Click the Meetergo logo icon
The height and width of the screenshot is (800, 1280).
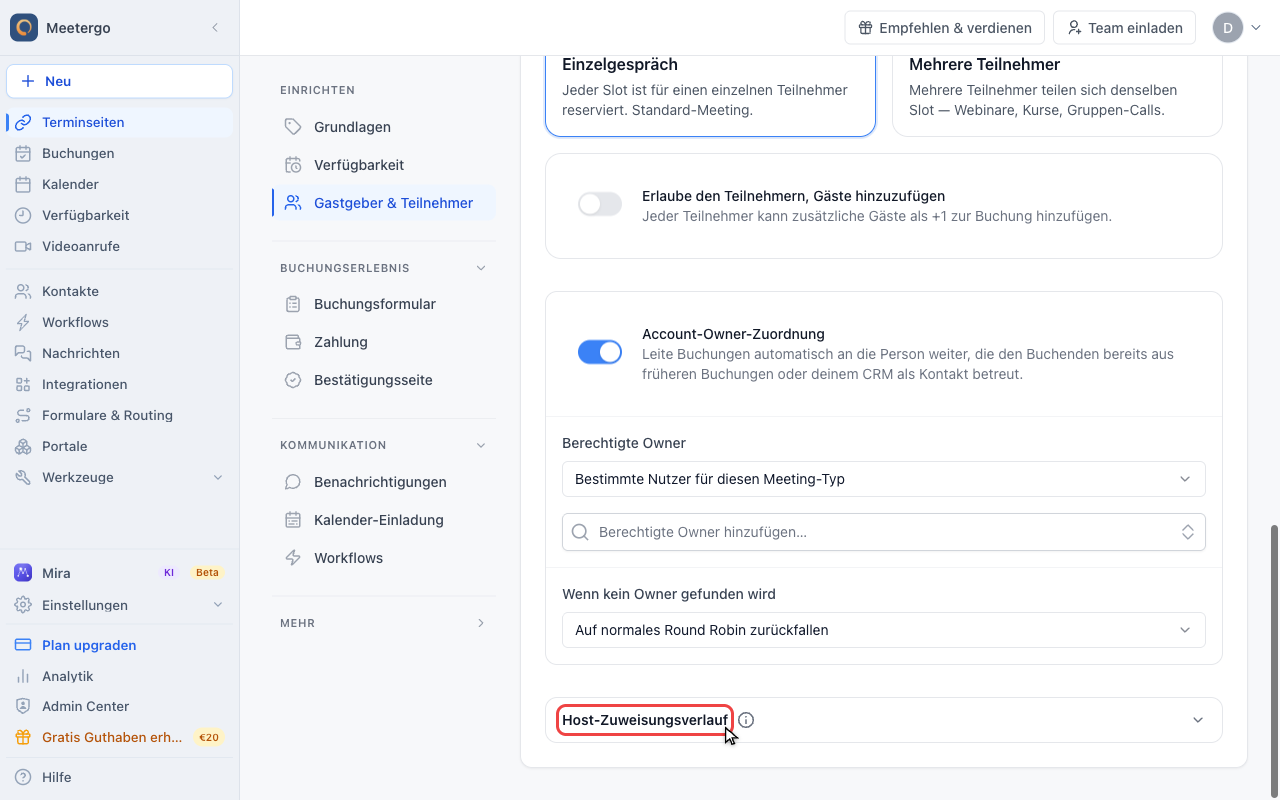point(24,28)
